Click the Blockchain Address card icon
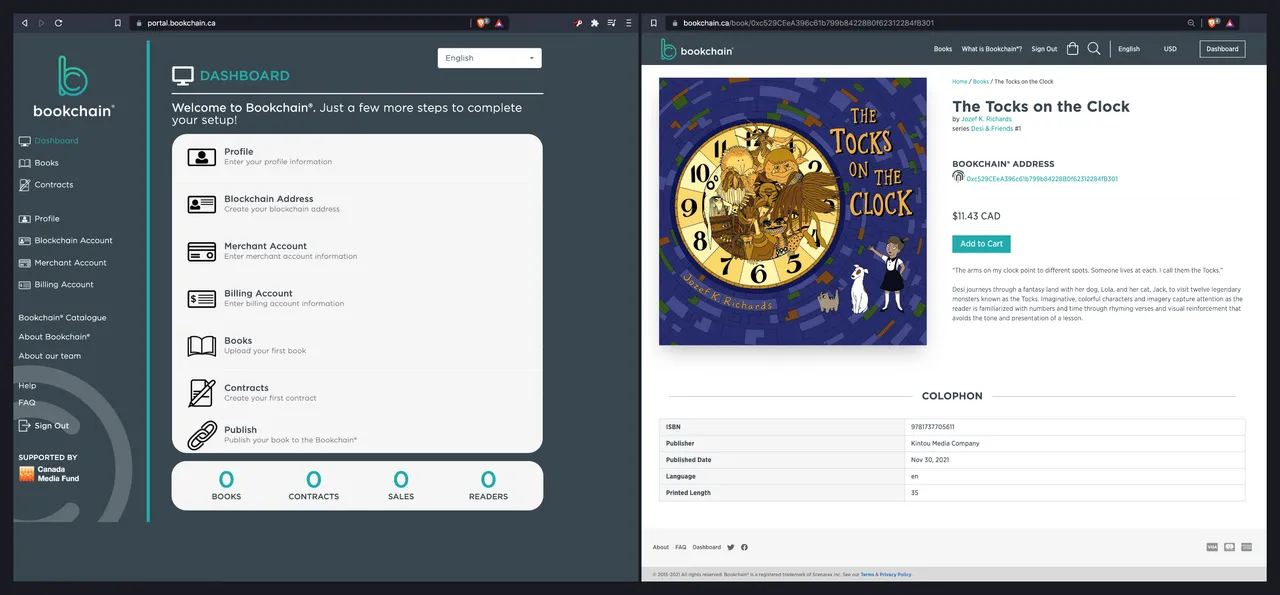 pos(202,204)
